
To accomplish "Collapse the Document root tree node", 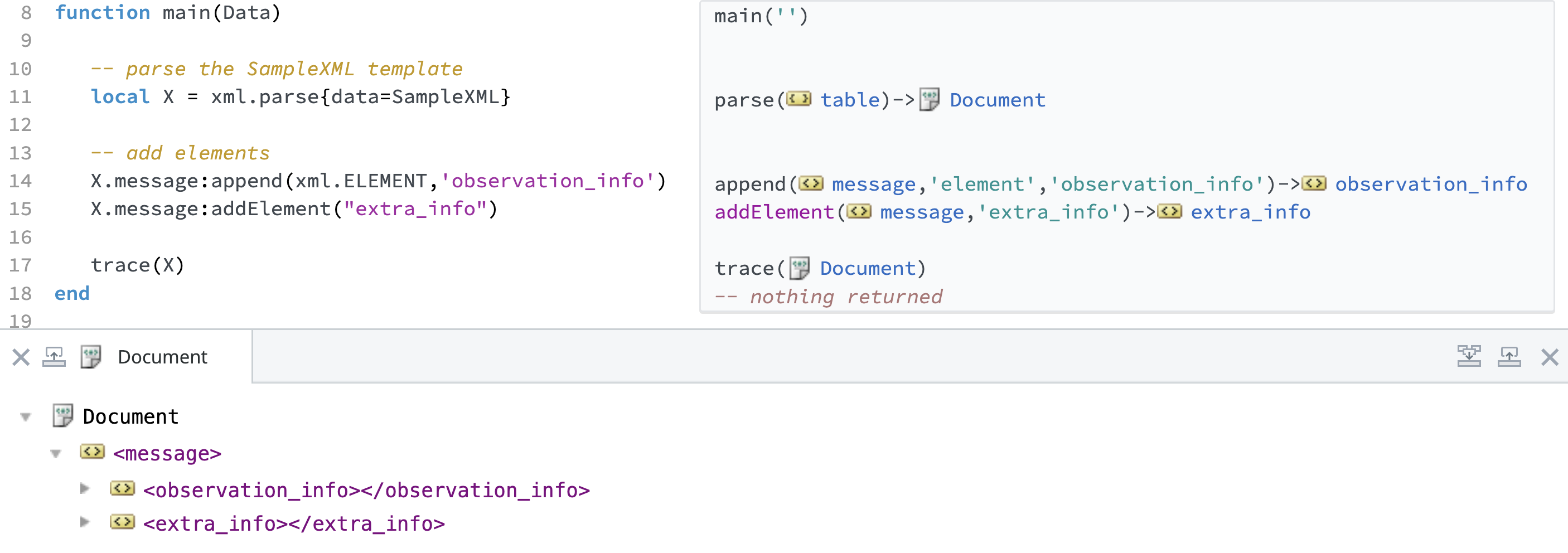I will pyautogui.click(x=26, y=418).
